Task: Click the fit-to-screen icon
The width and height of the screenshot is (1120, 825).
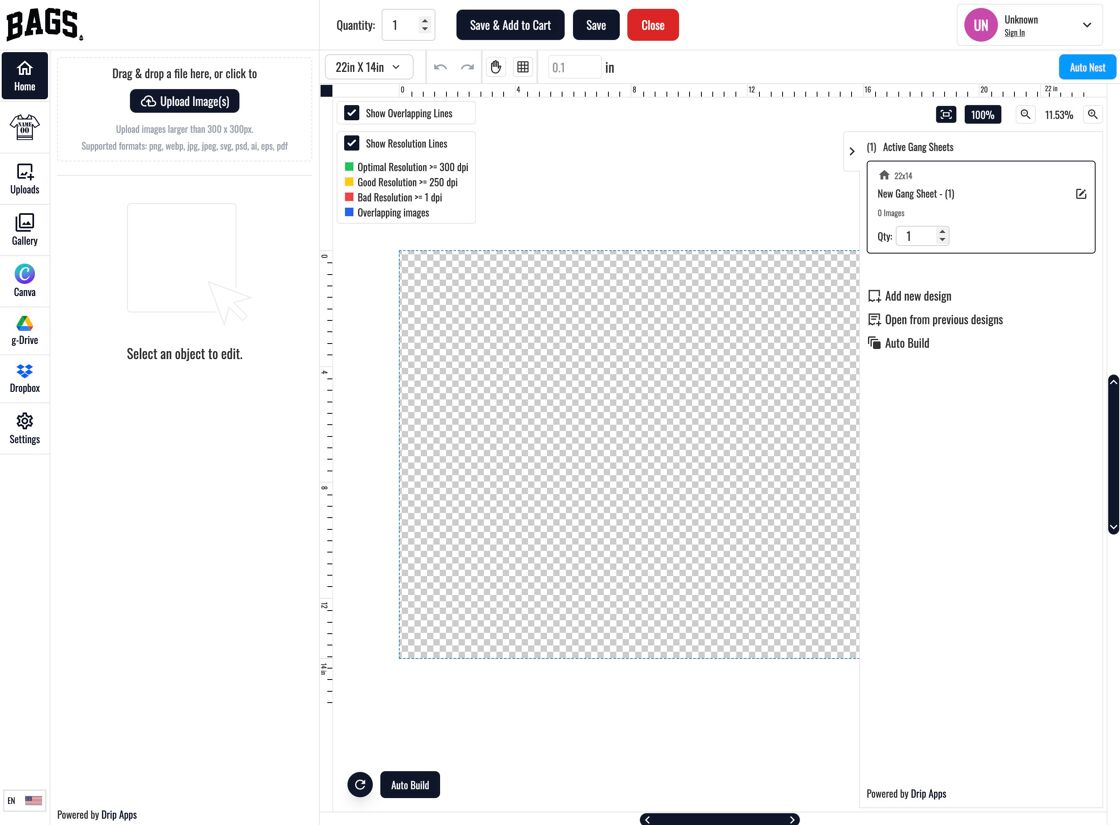Action: [x=946, y=114]
